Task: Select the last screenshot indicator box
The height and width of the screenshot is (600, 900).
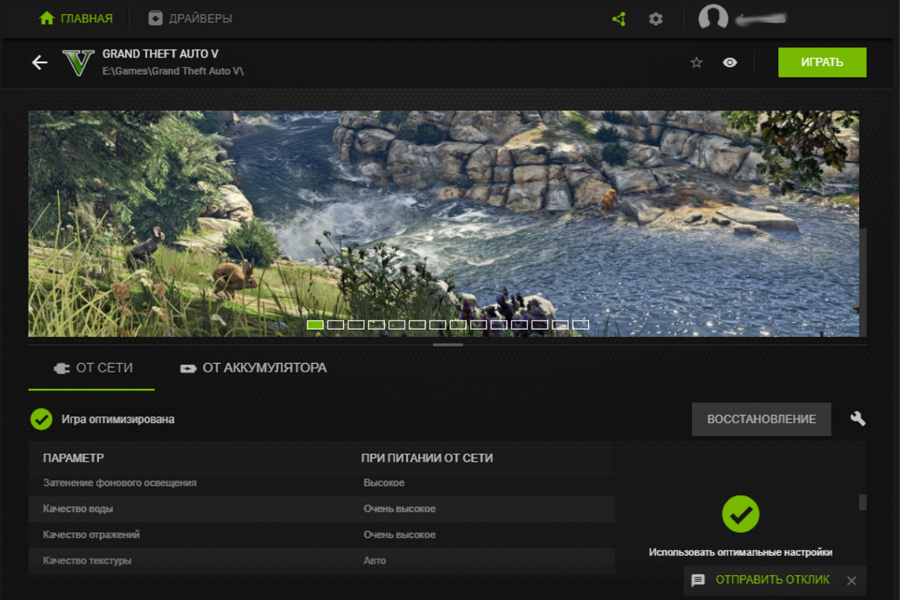Action: [580, 324]
